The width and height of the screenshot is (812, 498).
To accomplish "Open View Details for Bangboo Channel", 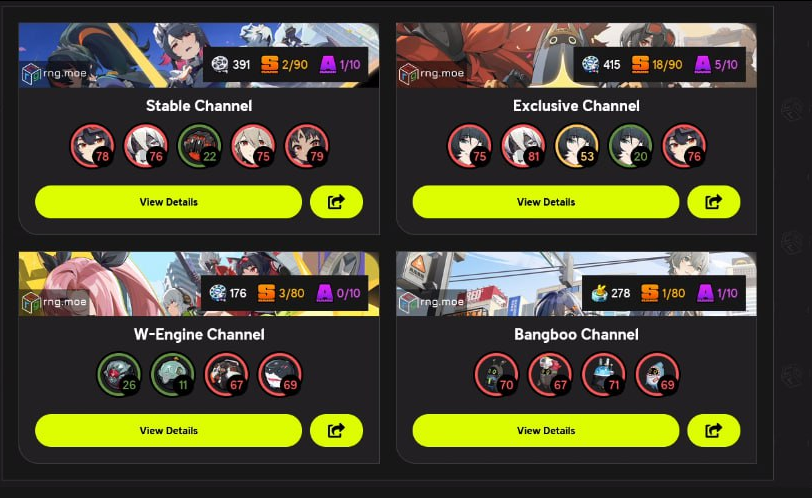I will coord(546,430).
